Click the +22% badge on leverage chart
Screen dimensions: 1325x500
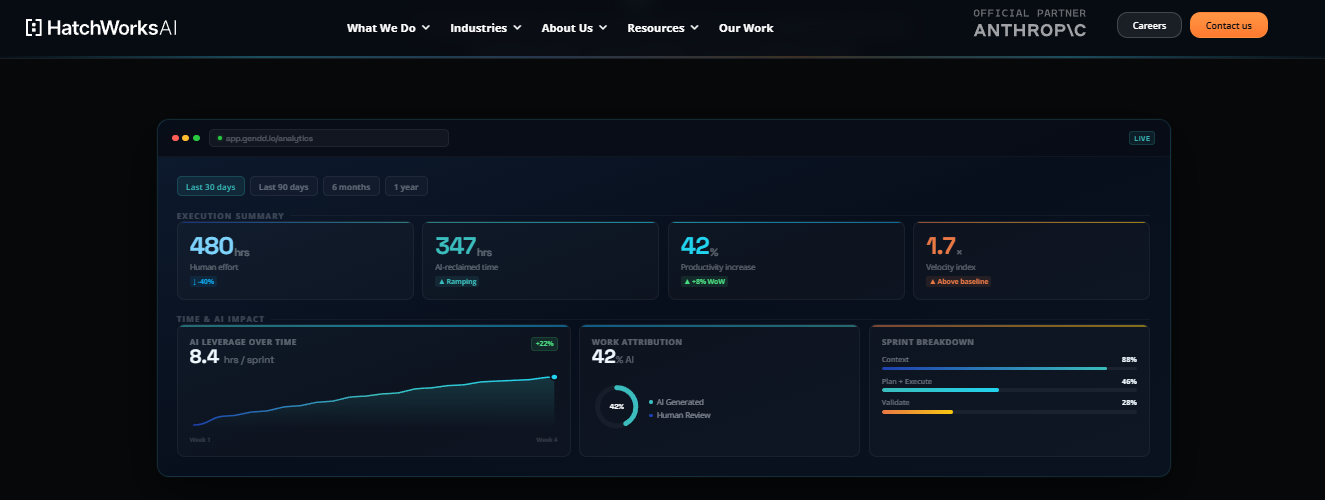544,343
